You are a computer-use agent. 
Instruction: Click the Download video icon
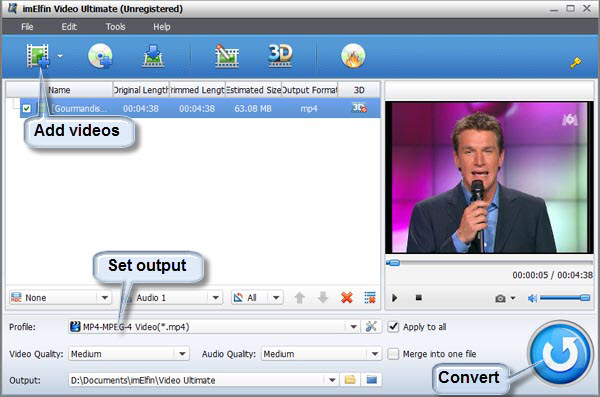(x=153, y=56)
